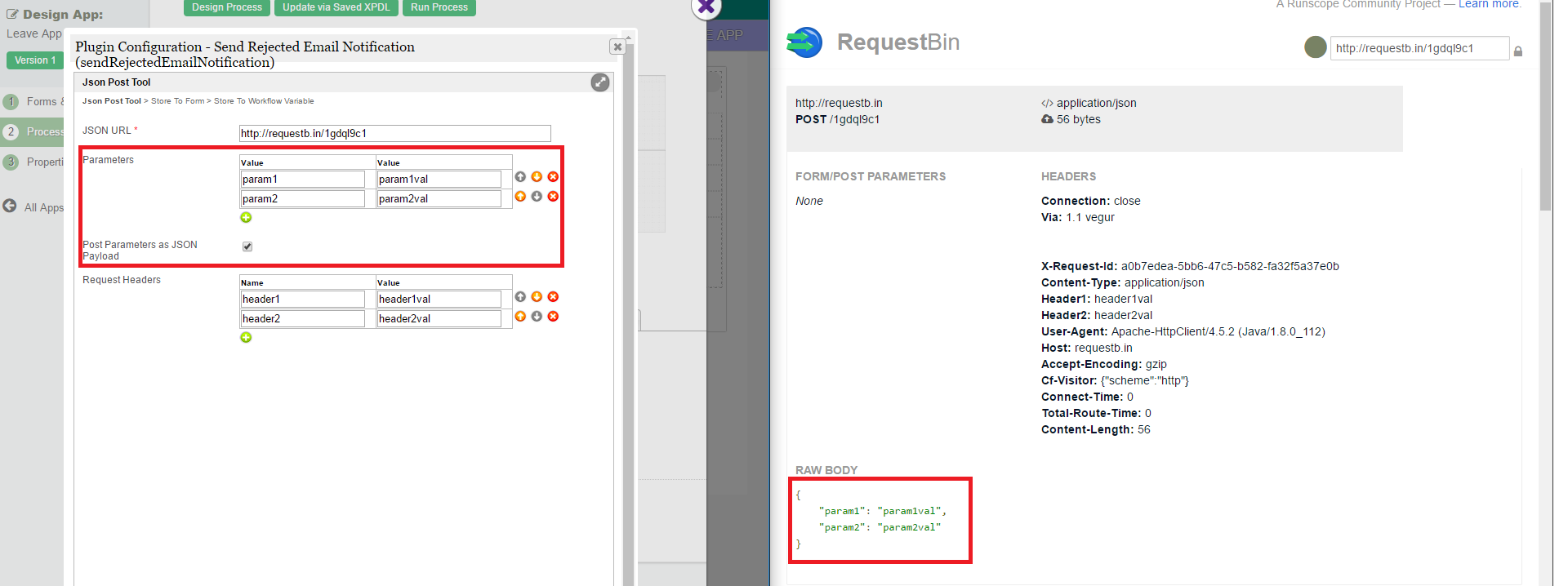Click header2 row grey down arrow
This screenshot has height=586, width=1568.
click(537, 317)
